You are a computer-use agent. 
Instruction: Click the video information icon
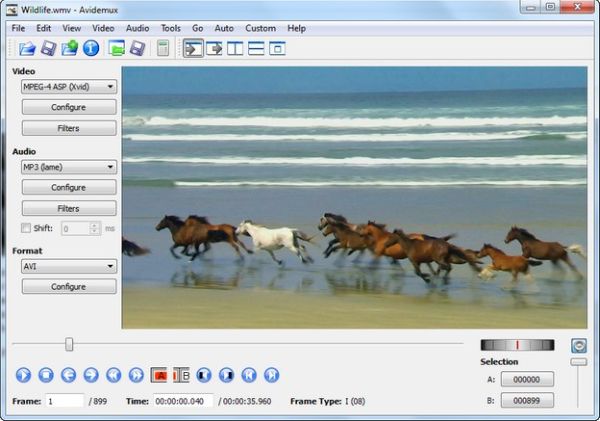tap(91, 48)
